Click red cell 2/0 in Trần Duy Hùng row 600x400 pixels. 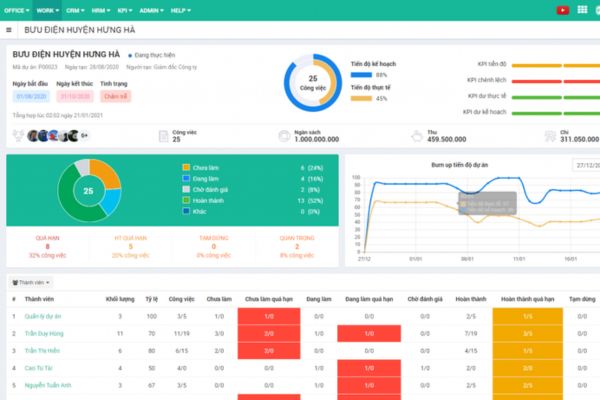269,333
